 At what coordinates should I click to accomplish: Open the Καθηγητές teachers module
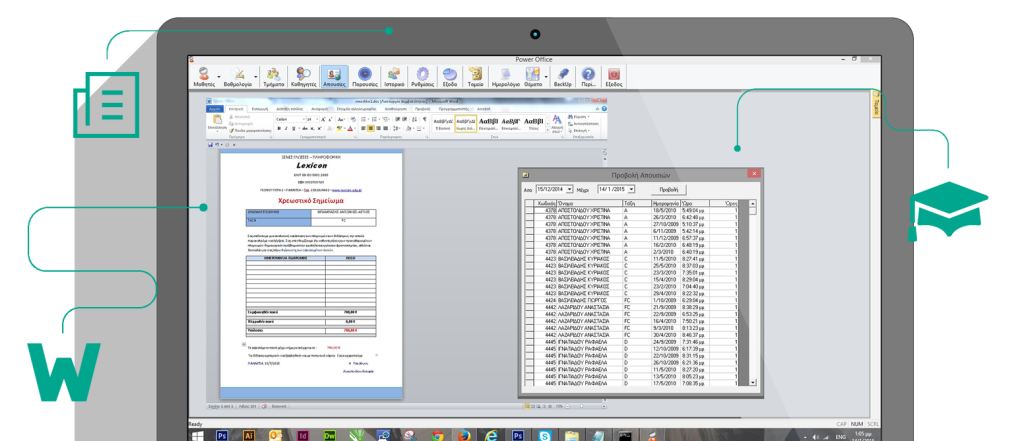(303, 76)
